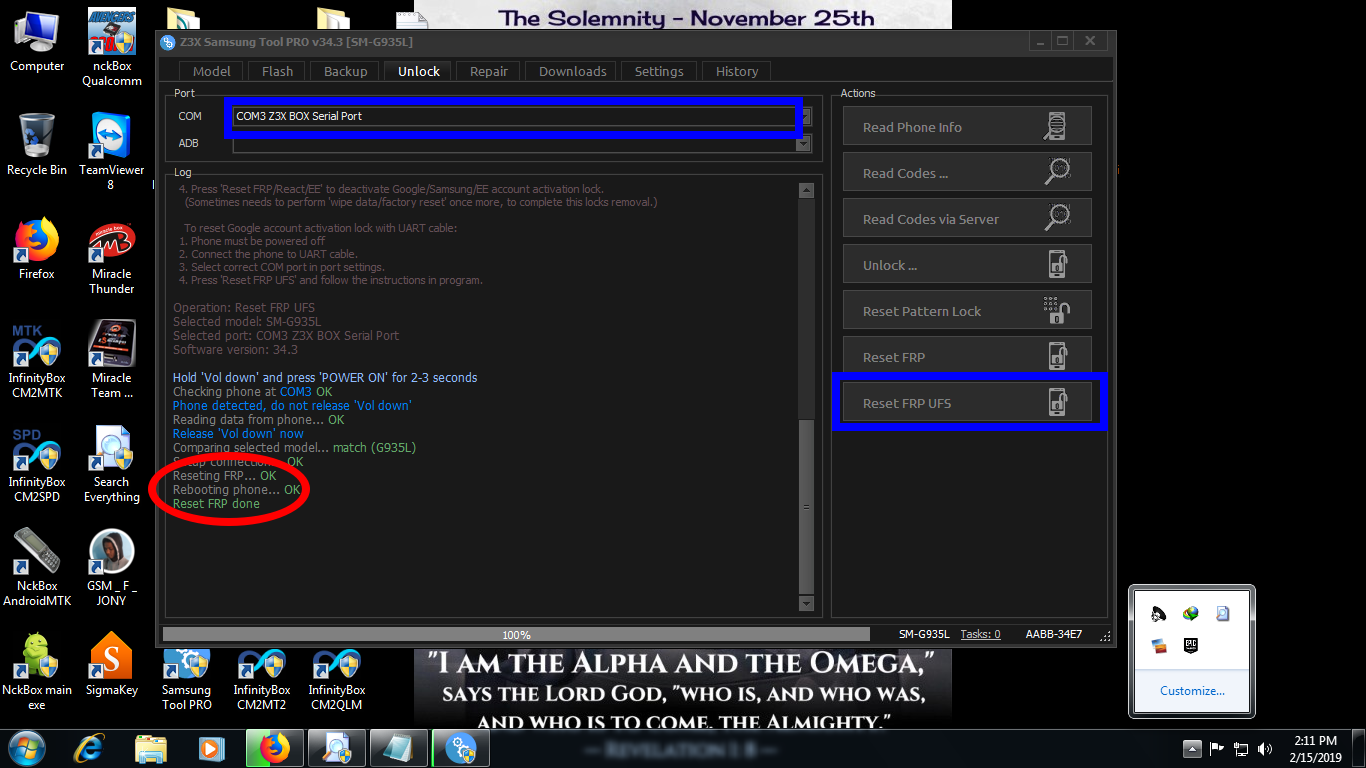
Task: Open the Computer desktop icon
Action: 37,40
